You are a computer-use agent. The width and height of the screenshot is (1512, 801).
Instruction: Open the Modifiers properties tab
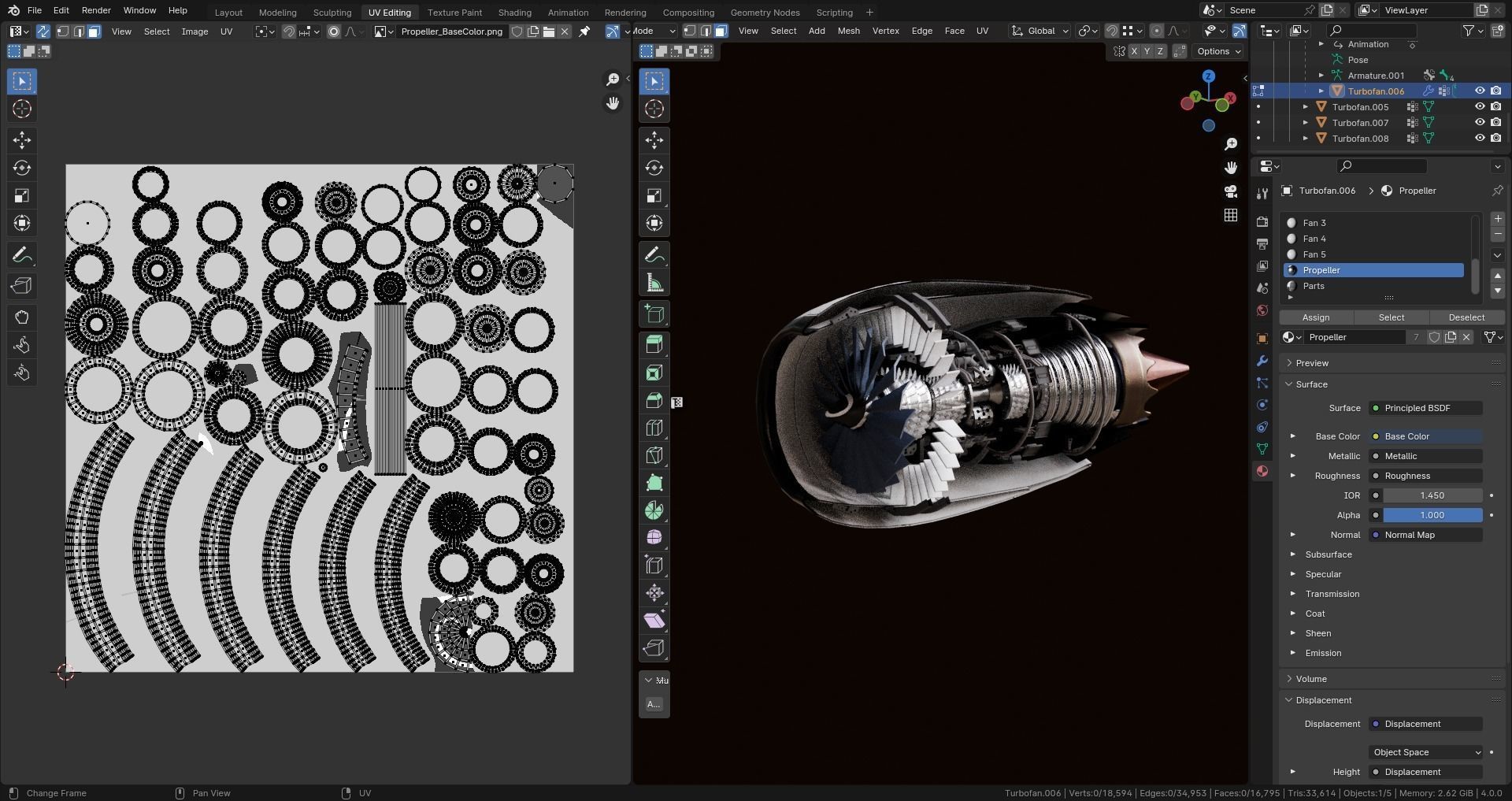pos(1262,361)
